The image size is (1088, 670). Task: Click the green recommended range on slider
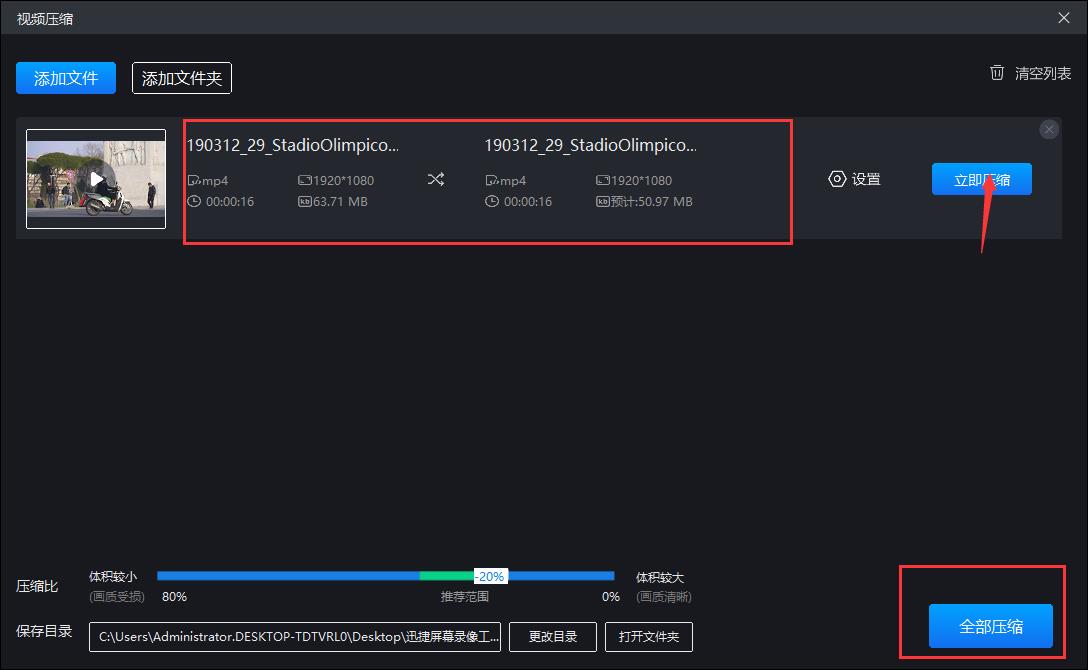tap(447, 576)
